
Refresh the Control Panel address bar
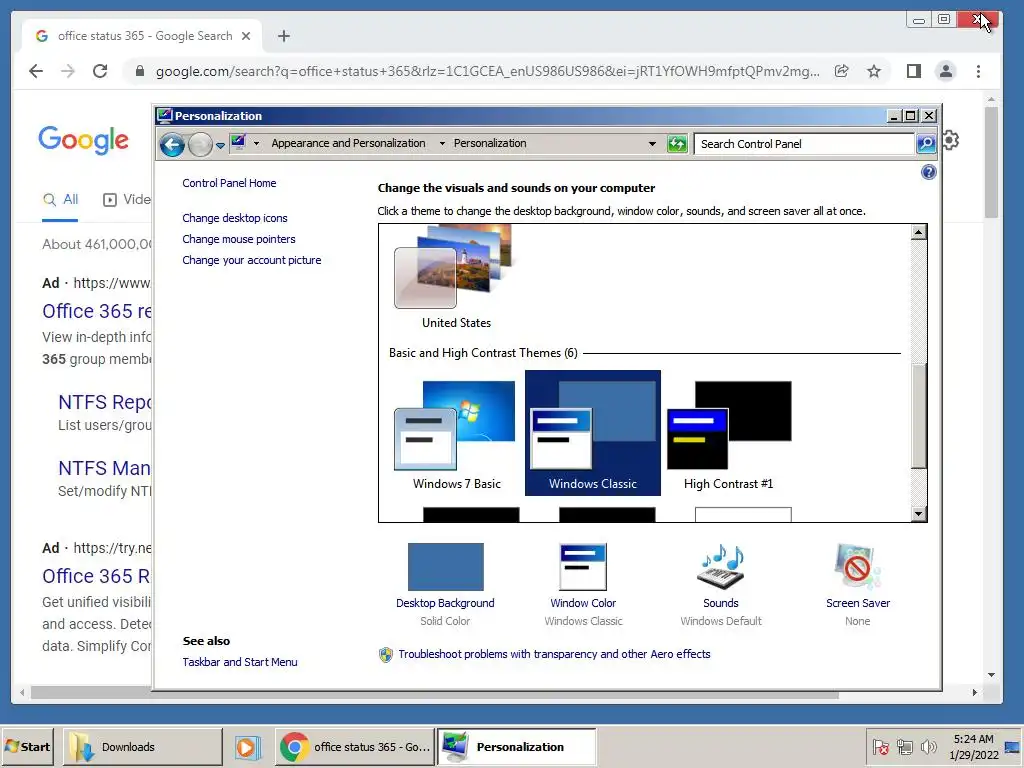click(677, 144)
